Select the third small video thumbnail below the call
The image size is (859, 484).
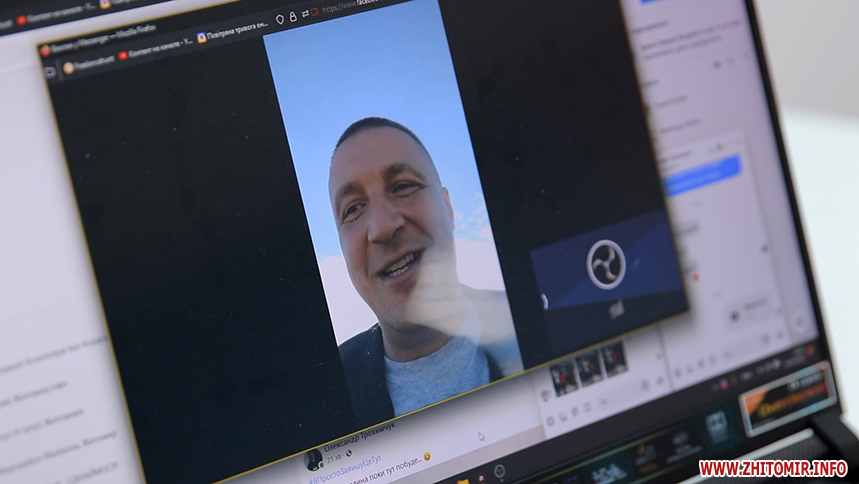point(613,357)
